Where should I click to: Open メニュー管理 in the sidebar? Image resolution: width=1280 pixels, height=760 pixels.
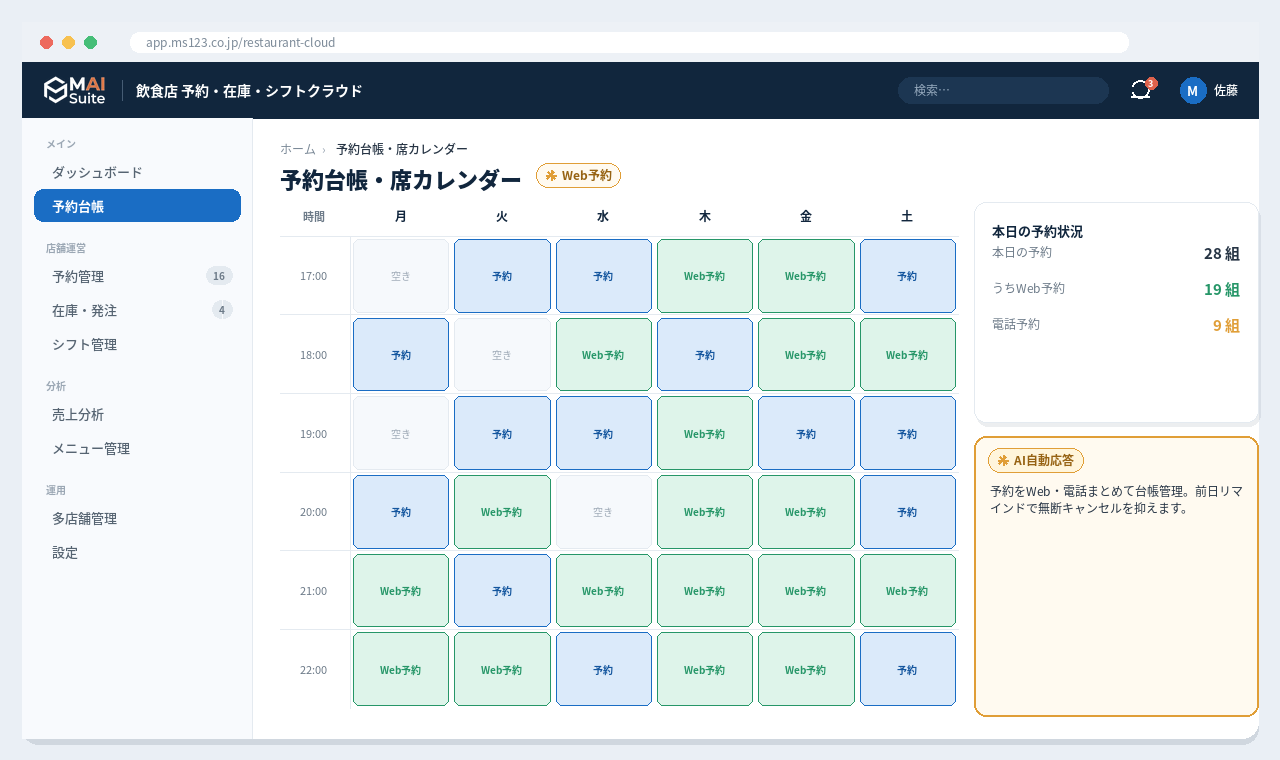tap(137, 448)
